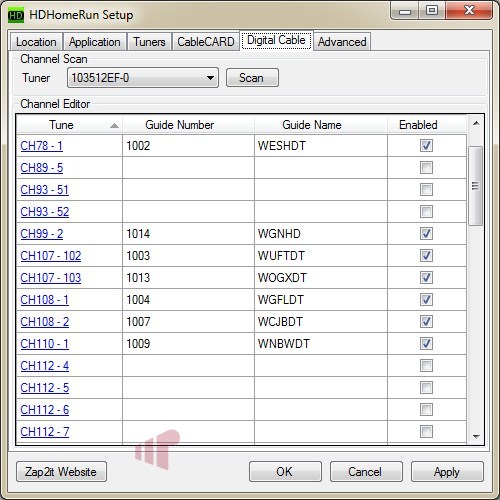Click scrollbar up arrow in channel list
500x500 pixels.
[x=476, y=124]
